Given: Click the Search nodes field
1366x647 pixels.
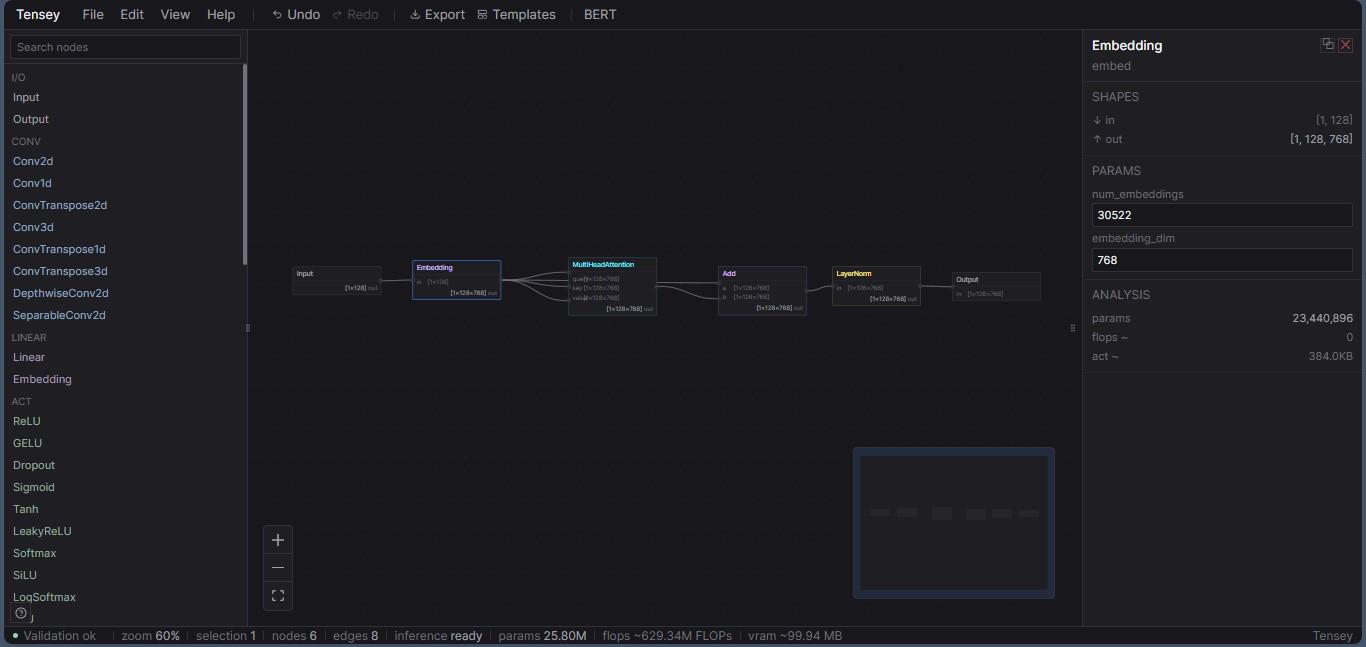Looking at the screenshot, I should (125, 47).
